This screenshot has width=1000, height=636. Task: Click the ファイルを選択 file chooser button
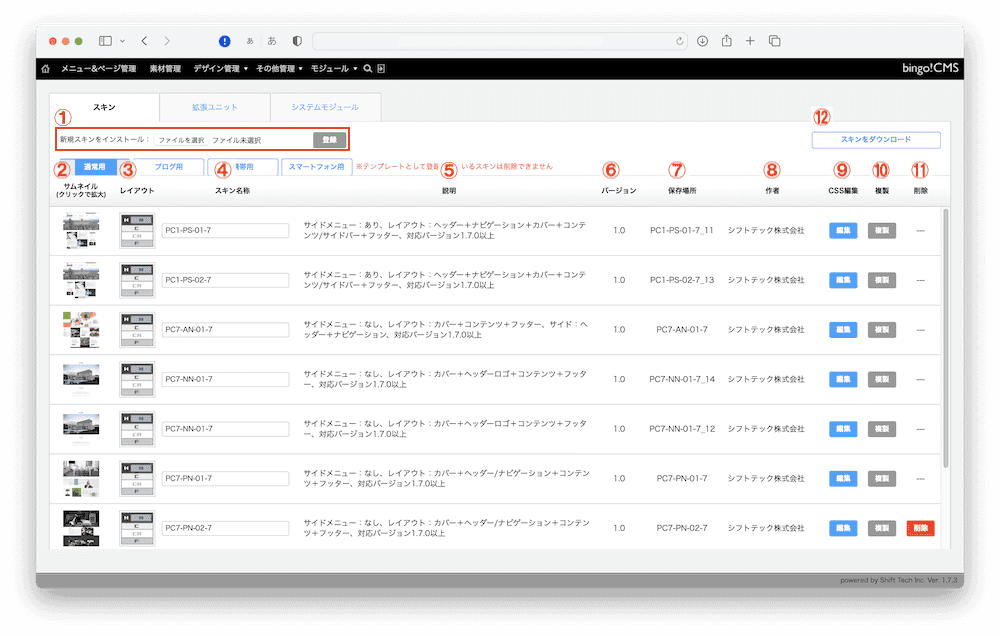pos(181,140)
